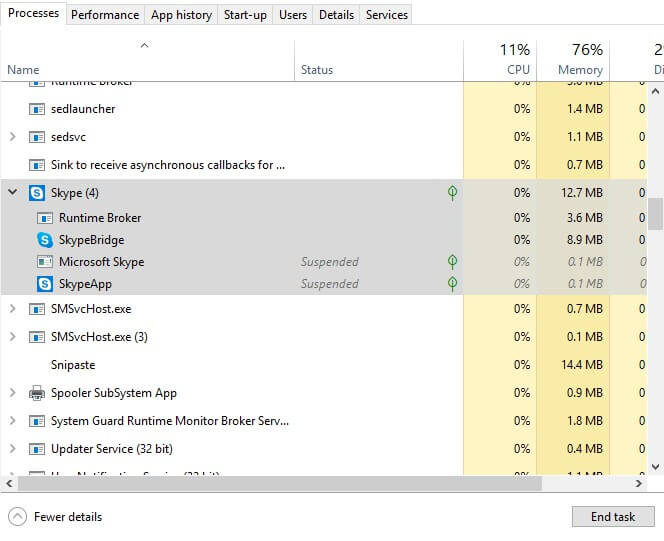The width and height of the screenshot is (664, 541).
Task: Sort by the CPU column header
Action: 500,60
